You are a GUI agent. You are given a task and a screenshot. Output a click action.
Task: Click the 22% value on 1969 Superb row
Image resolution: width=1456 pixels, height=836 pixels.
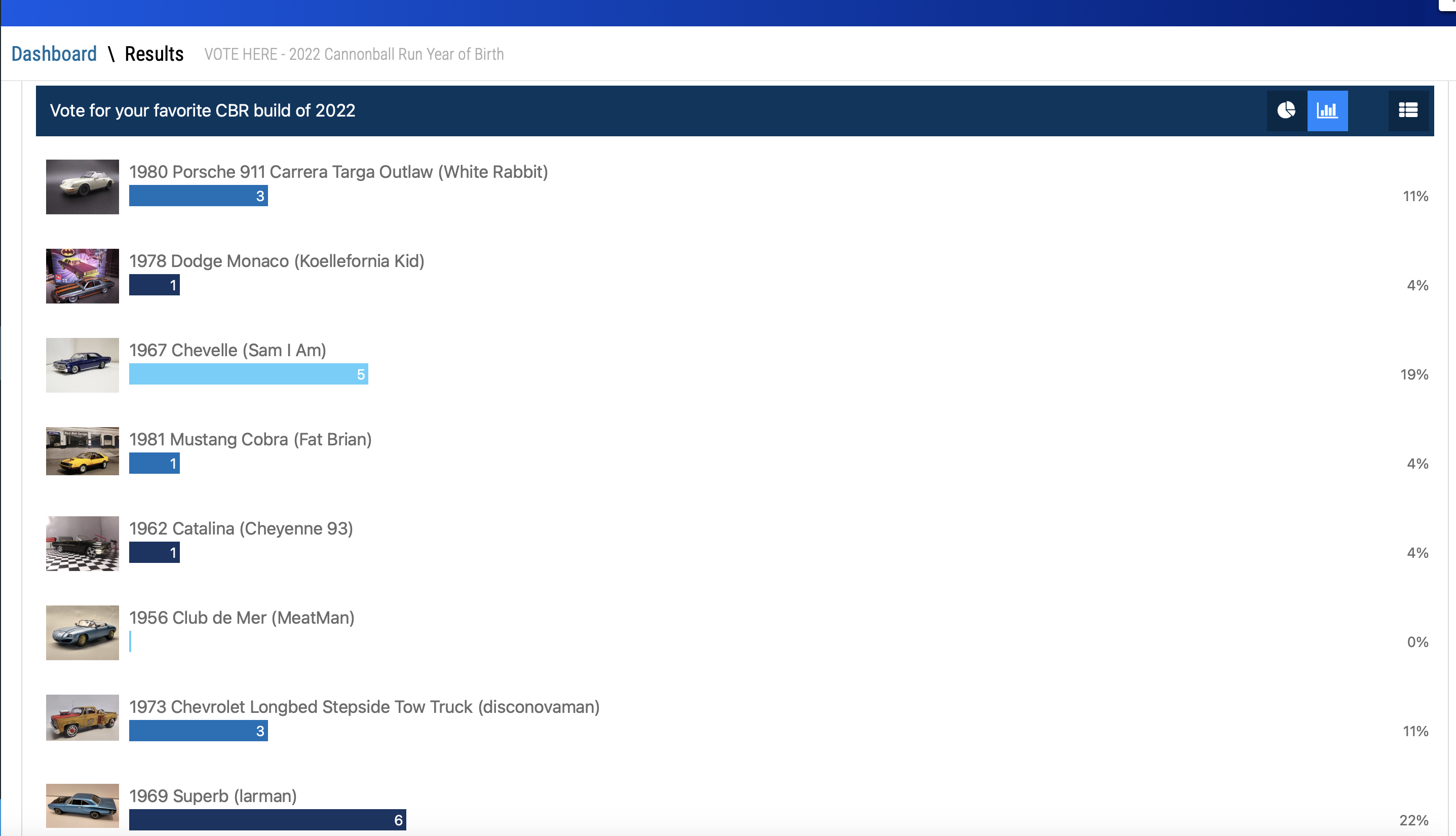point(1414,820)
